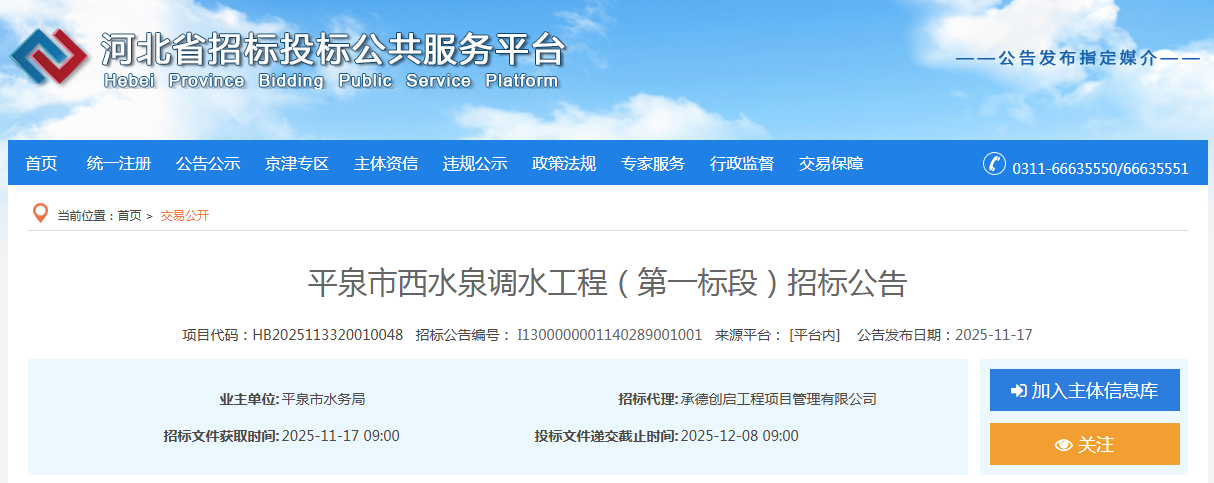Navigate to 政策法规
The width and height of the screenshot is (1214, 483).
click(564, 164)
